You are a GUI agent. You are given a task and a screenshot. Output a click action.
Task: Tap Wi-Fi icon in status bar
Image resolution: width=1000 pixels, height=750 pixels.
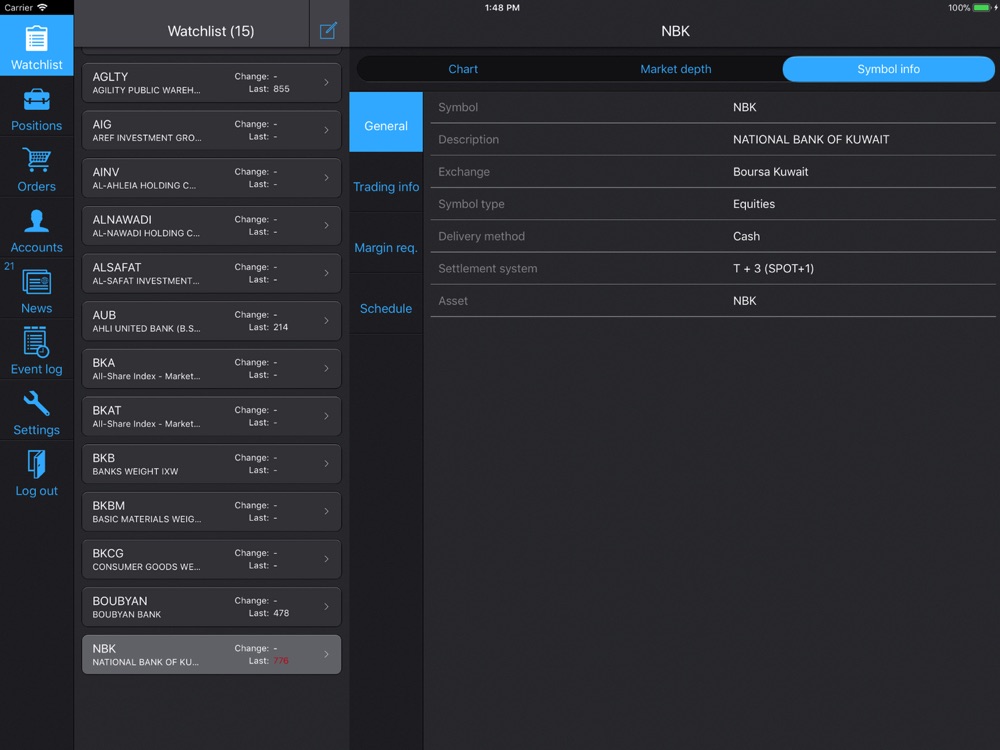(43, 8)
